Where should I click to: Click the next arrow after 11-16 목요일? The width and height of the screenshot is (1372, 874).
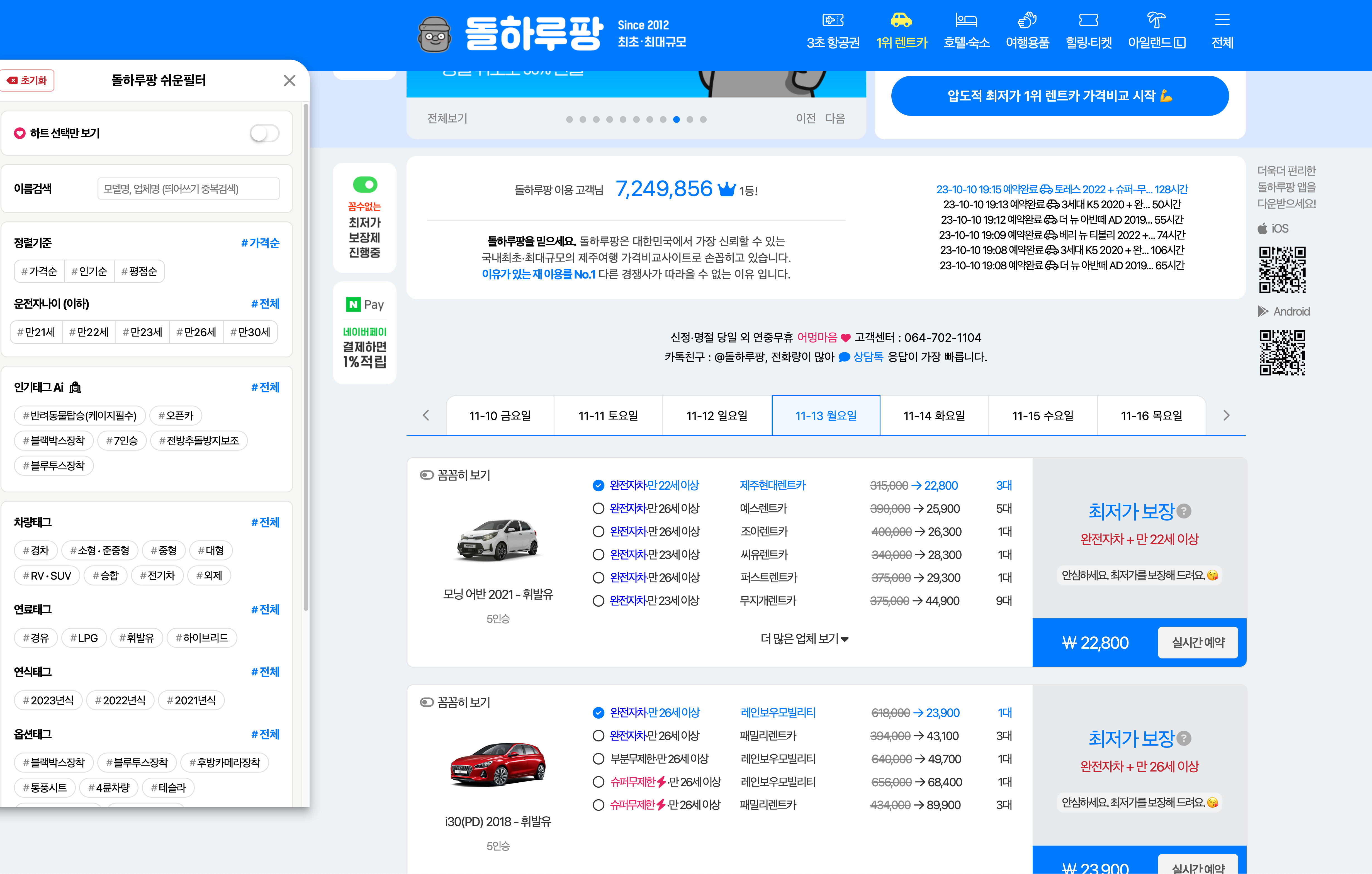click(x=1226, y=415)
